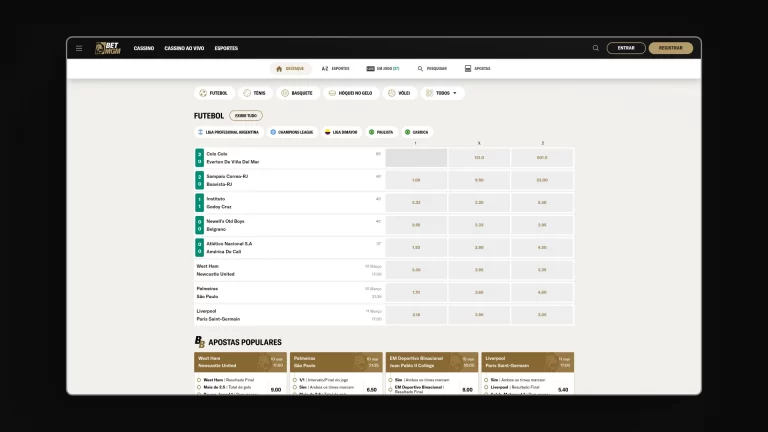Viewport: 768px width, 432px height.
Task: Add 6.50 popular bet odds
Action: point(372,390)
